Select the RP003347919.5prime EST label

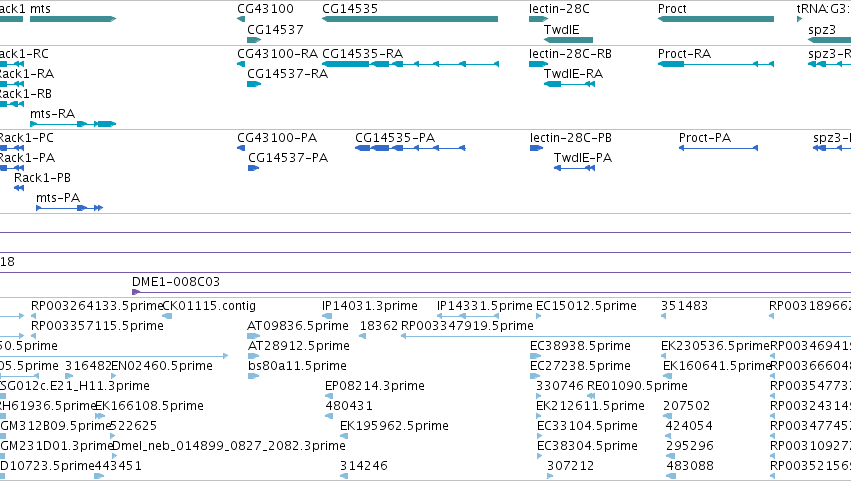[x=467, y=326]
